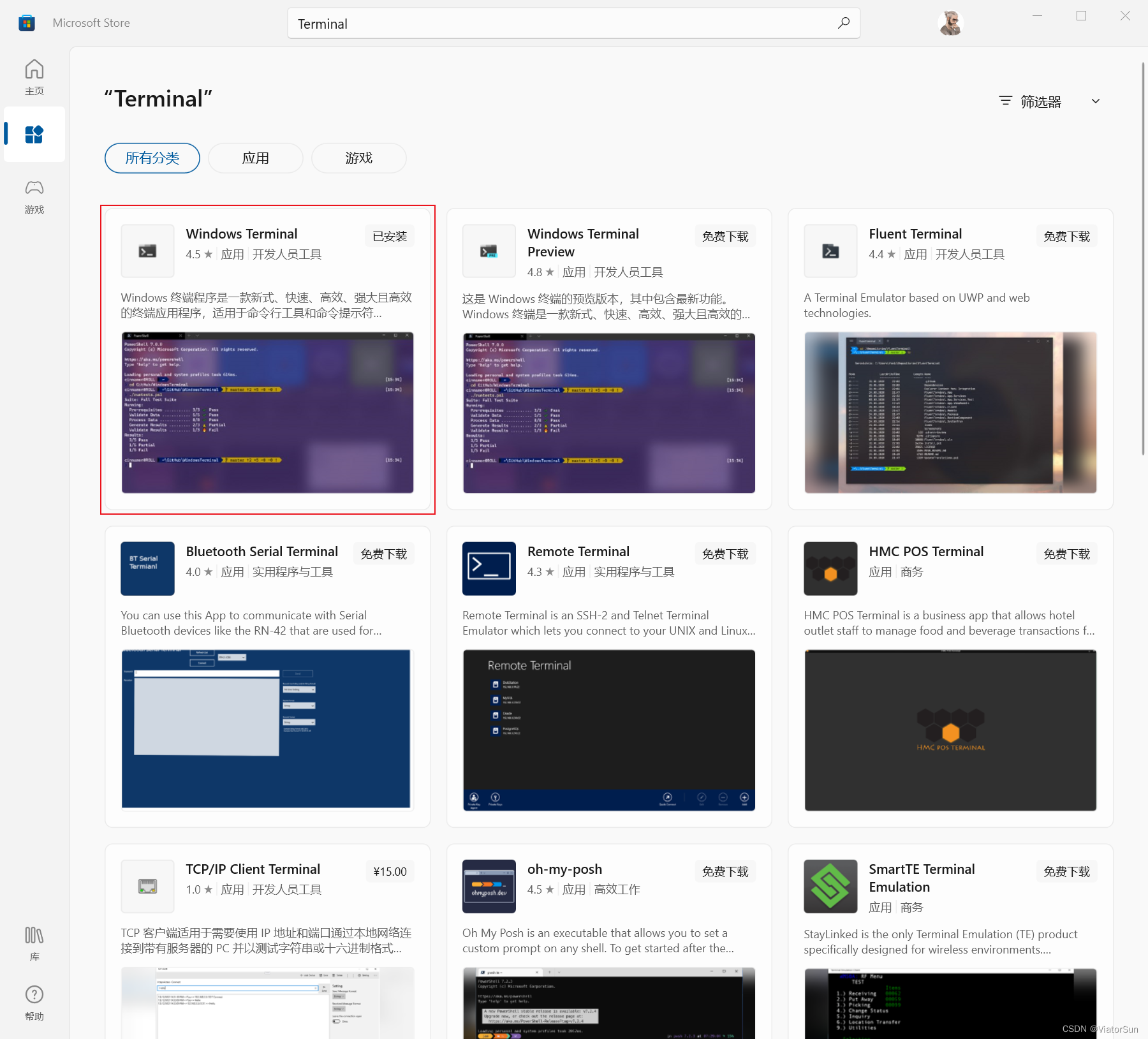The image size is (1148, 1039).
Task: Click the search magnifier icon
Action: point(844,23)
